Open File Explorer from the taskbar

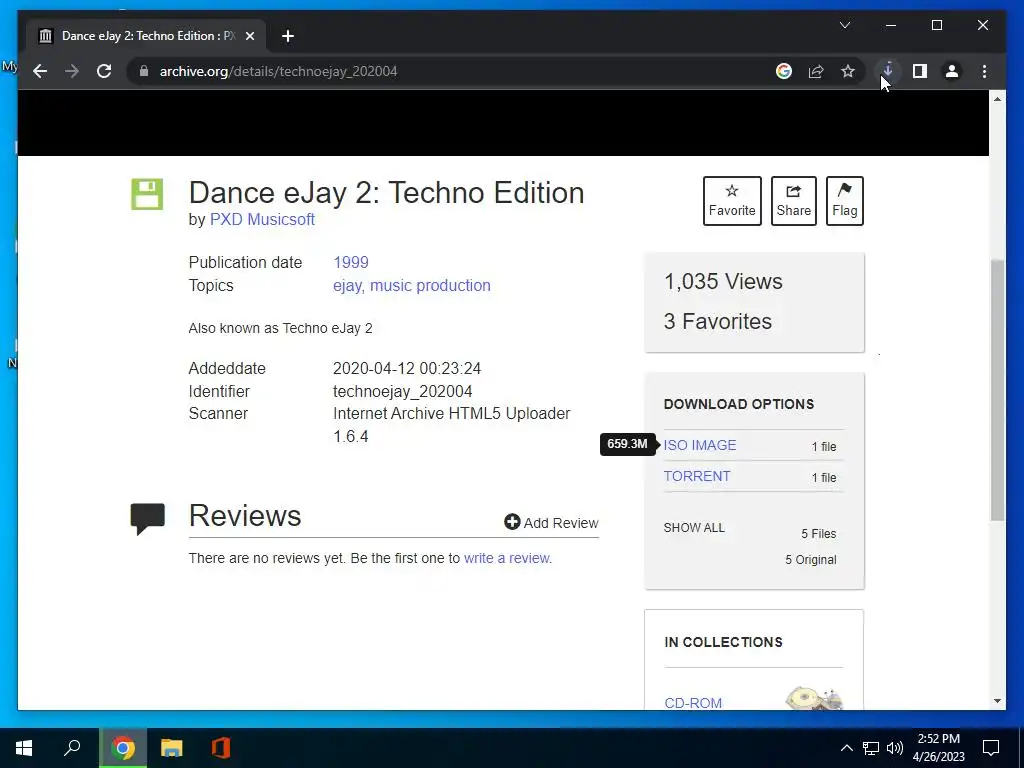pyautogui.click(x=172, y=748)
